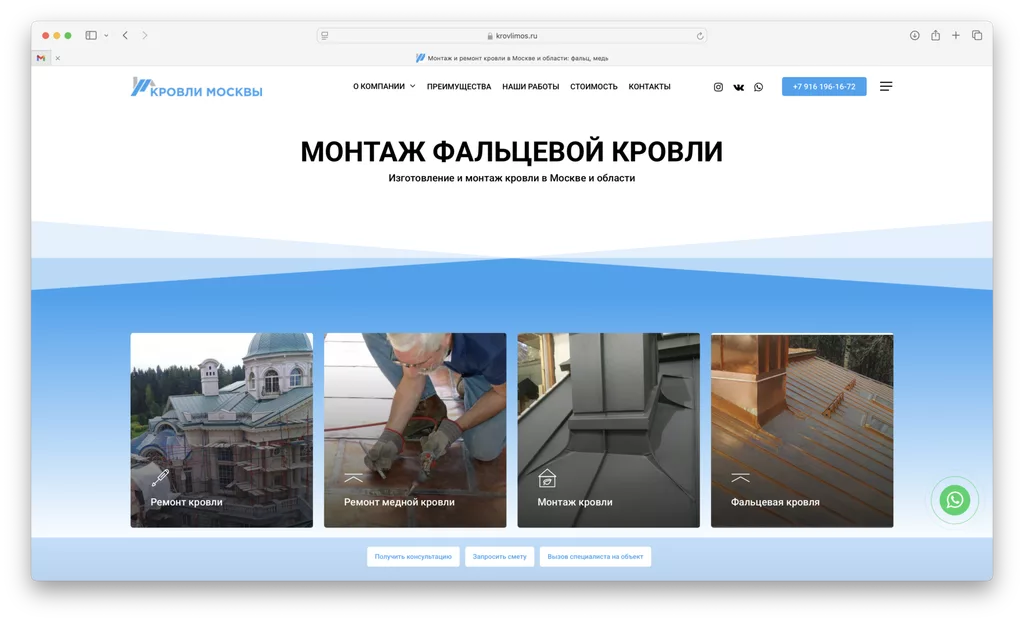Open the КОНТАКТЫ menu item

tap(649, 86)
